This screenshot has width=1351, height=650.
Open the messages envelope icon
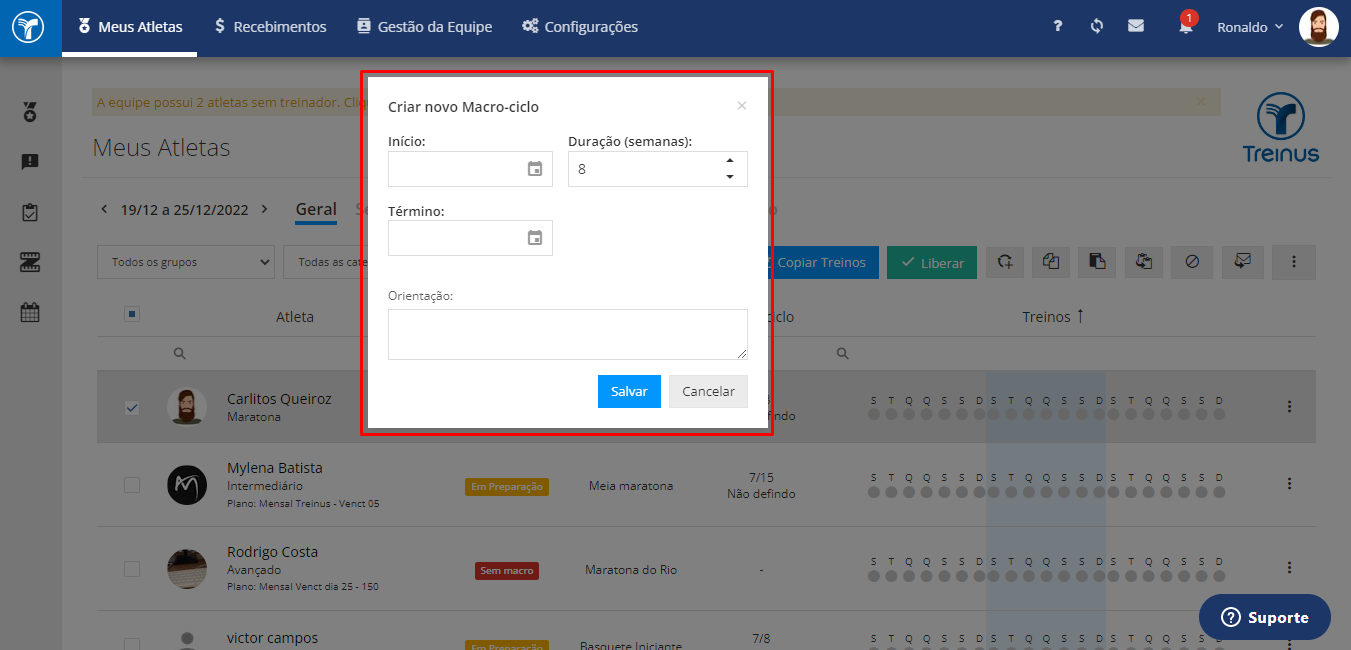tap(1136, 27)
